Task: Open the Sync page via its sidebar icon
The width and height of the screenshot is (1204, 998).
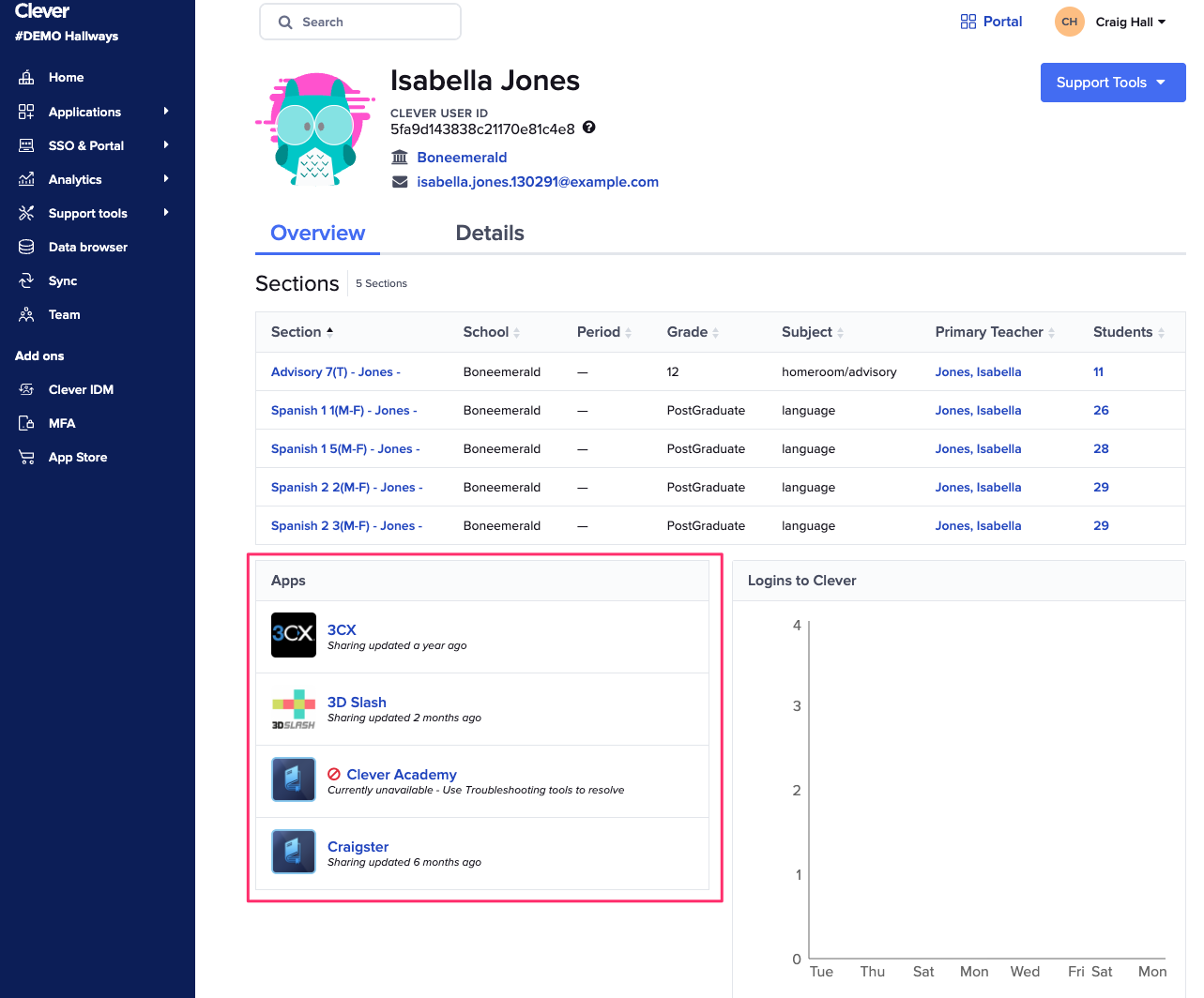Action: pyautogui.click(x=27, y=280)
